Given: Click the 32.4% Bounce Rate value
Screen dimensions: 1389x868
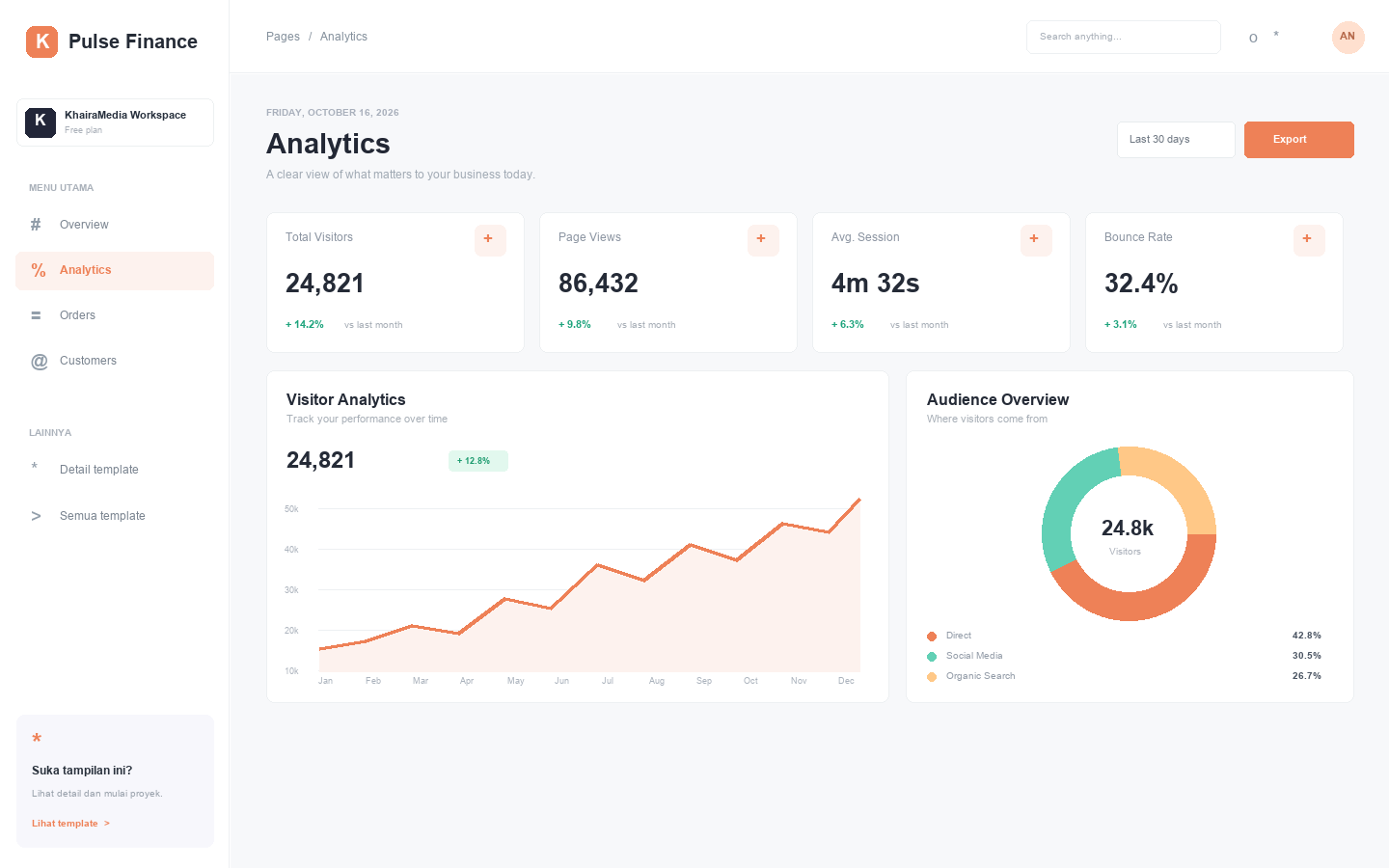Looking at the screenshot, I should pos(1141,284).
